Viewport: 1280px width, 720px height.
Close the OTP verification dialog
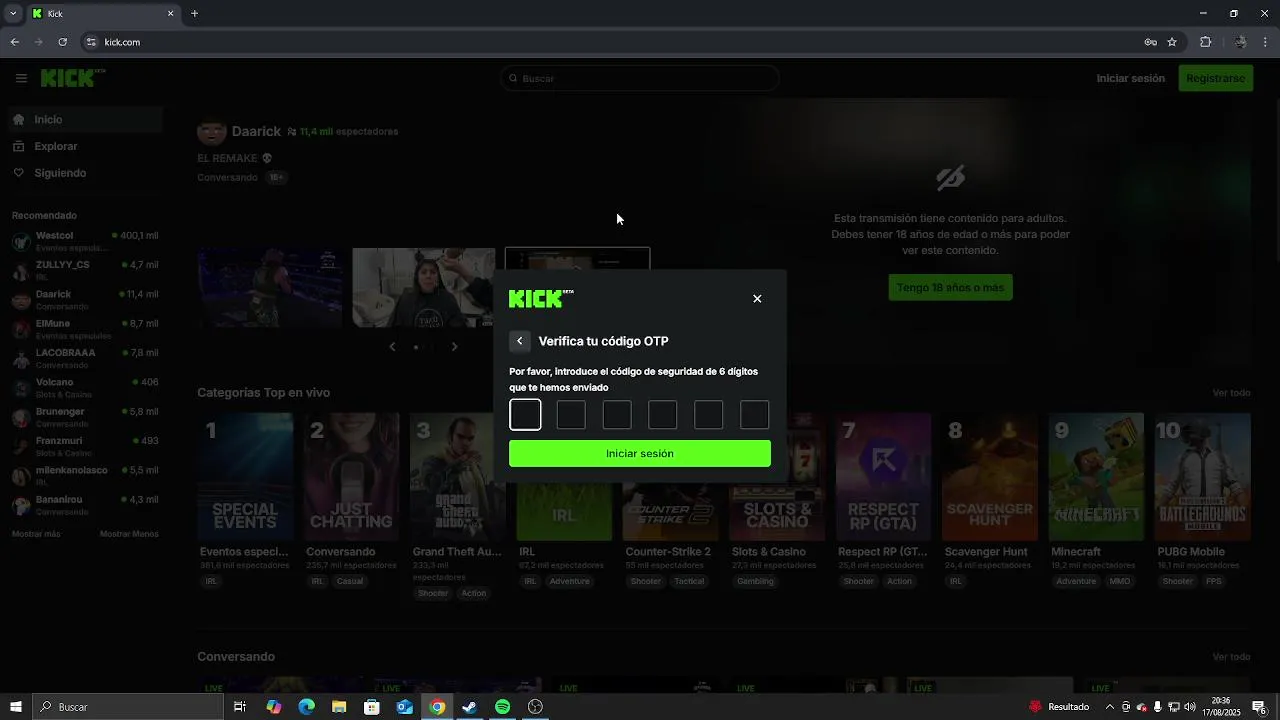(757, 299)
